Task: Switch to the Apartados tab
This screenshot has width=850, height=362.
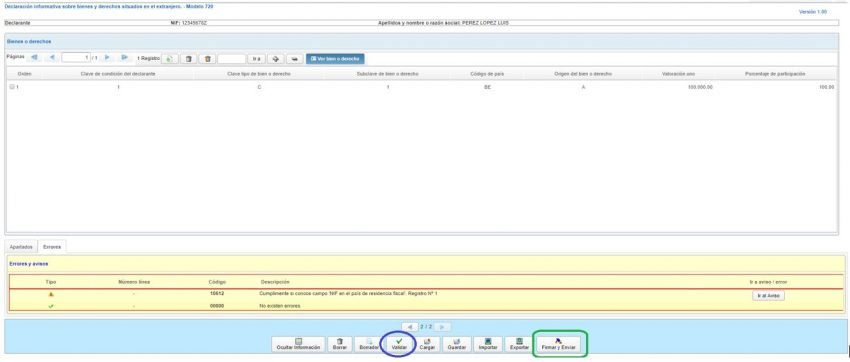Action: [x=21, y=247]
